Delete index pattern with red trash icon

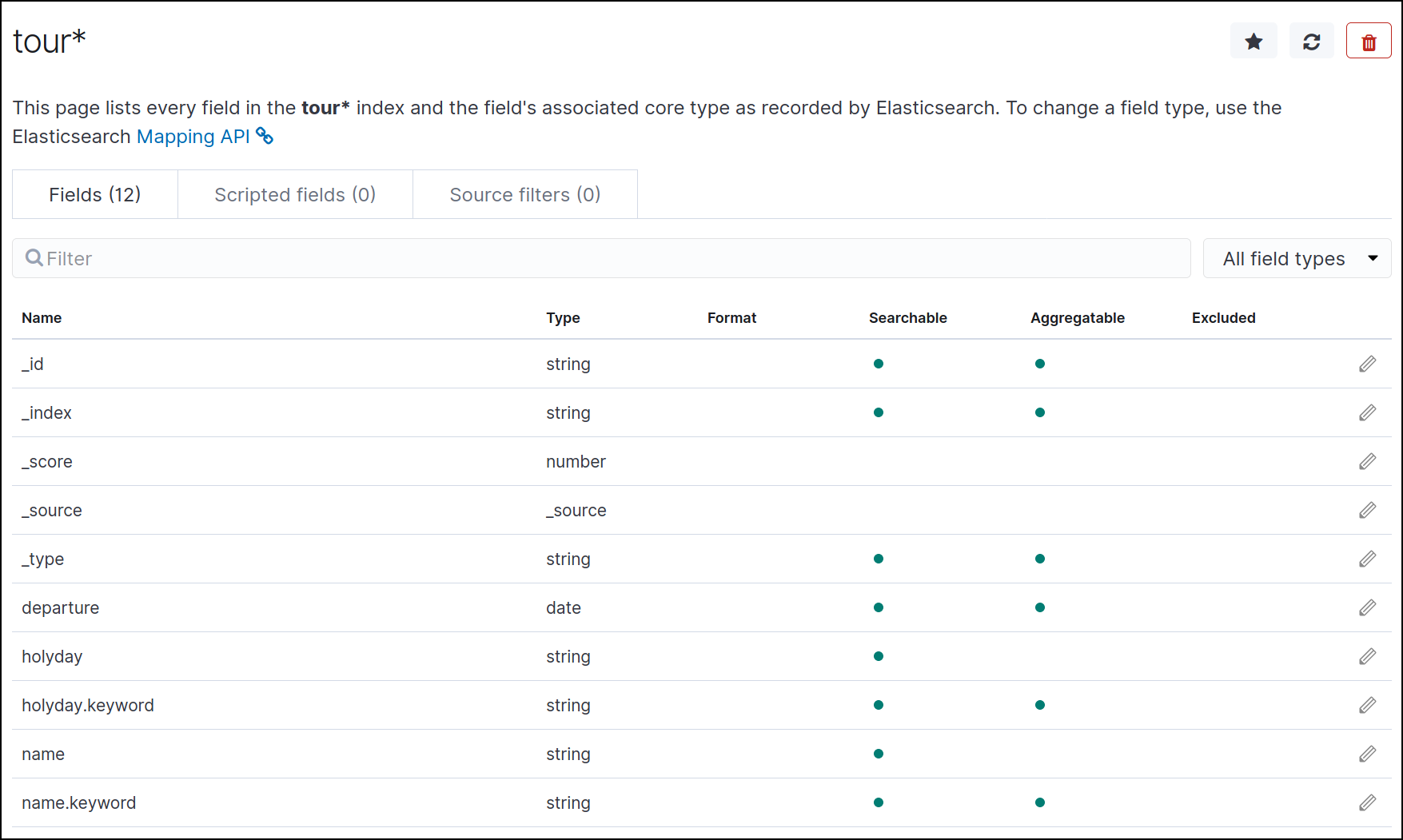[x=1369, y=42]
